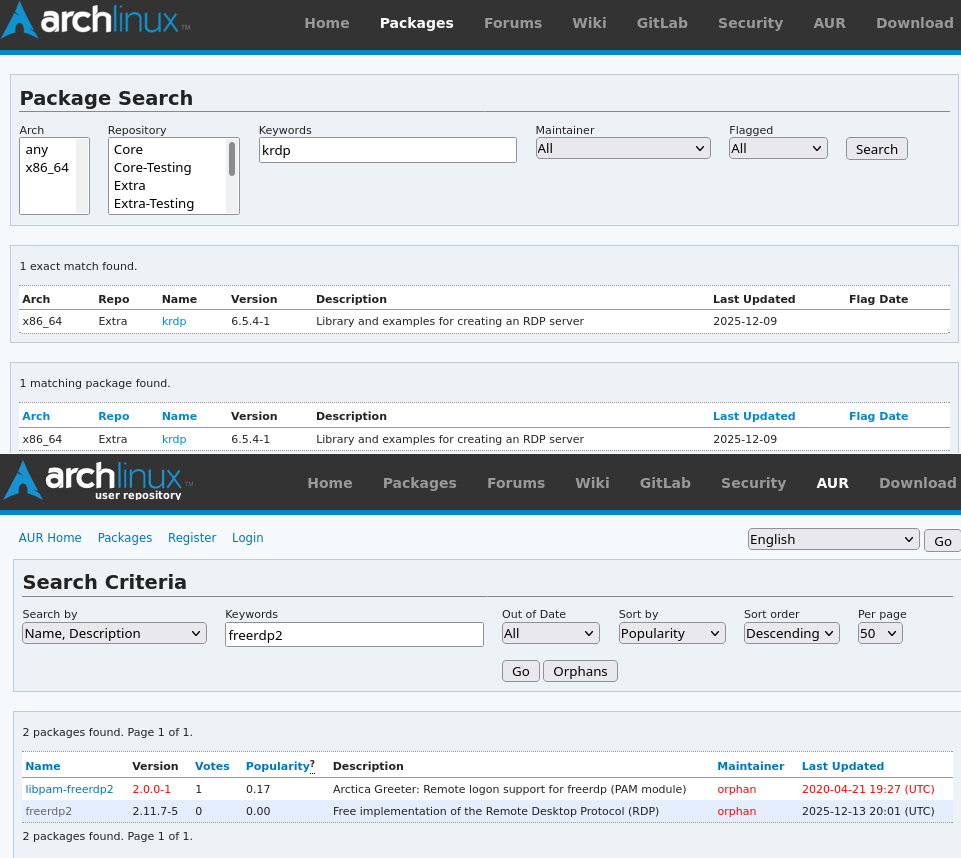Click the Keywords field containing freerdp2
The image size is (961, 858).
tap(354, 635)
